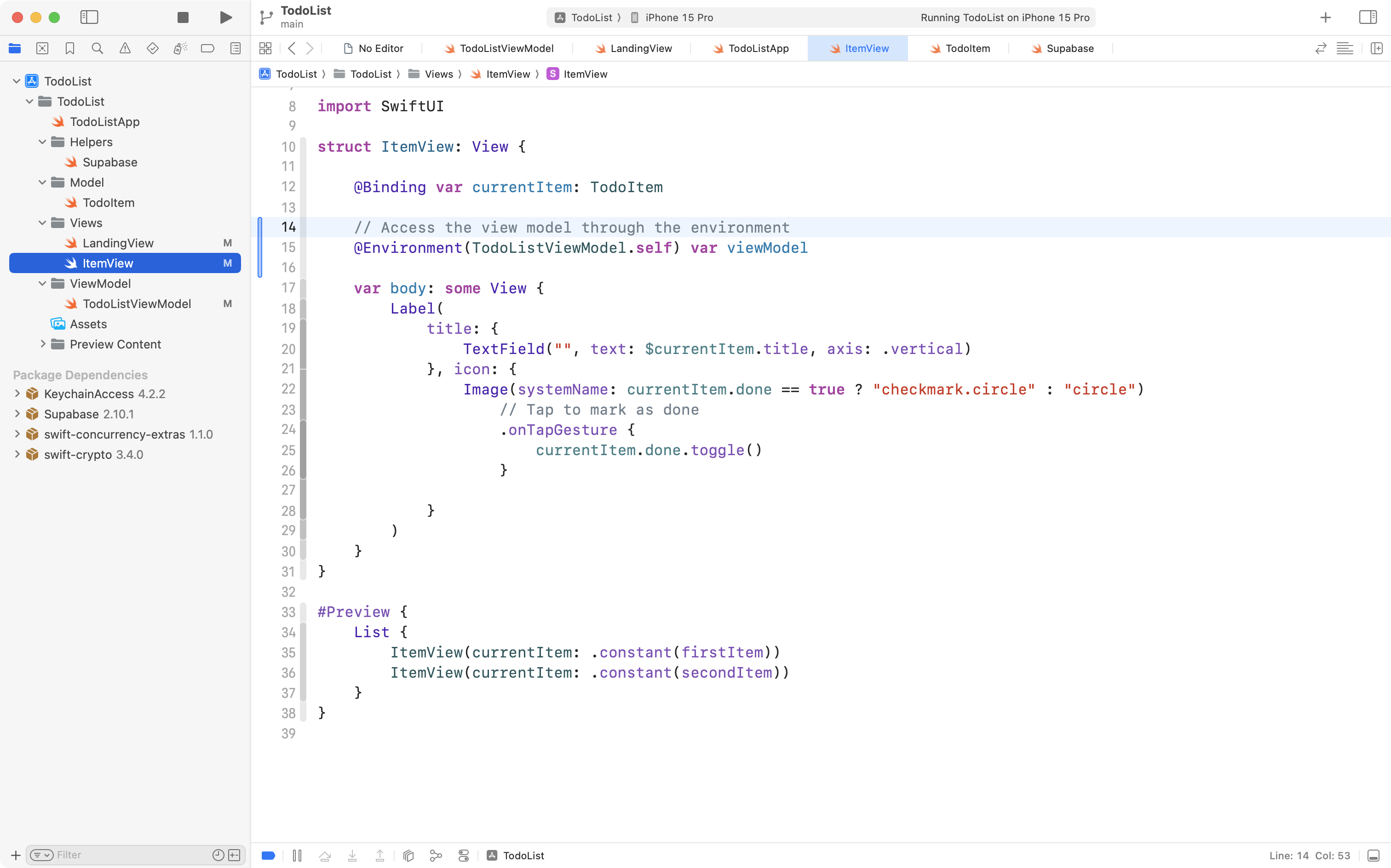
Task: Collapse the Views folder
Action: point(41,223)
